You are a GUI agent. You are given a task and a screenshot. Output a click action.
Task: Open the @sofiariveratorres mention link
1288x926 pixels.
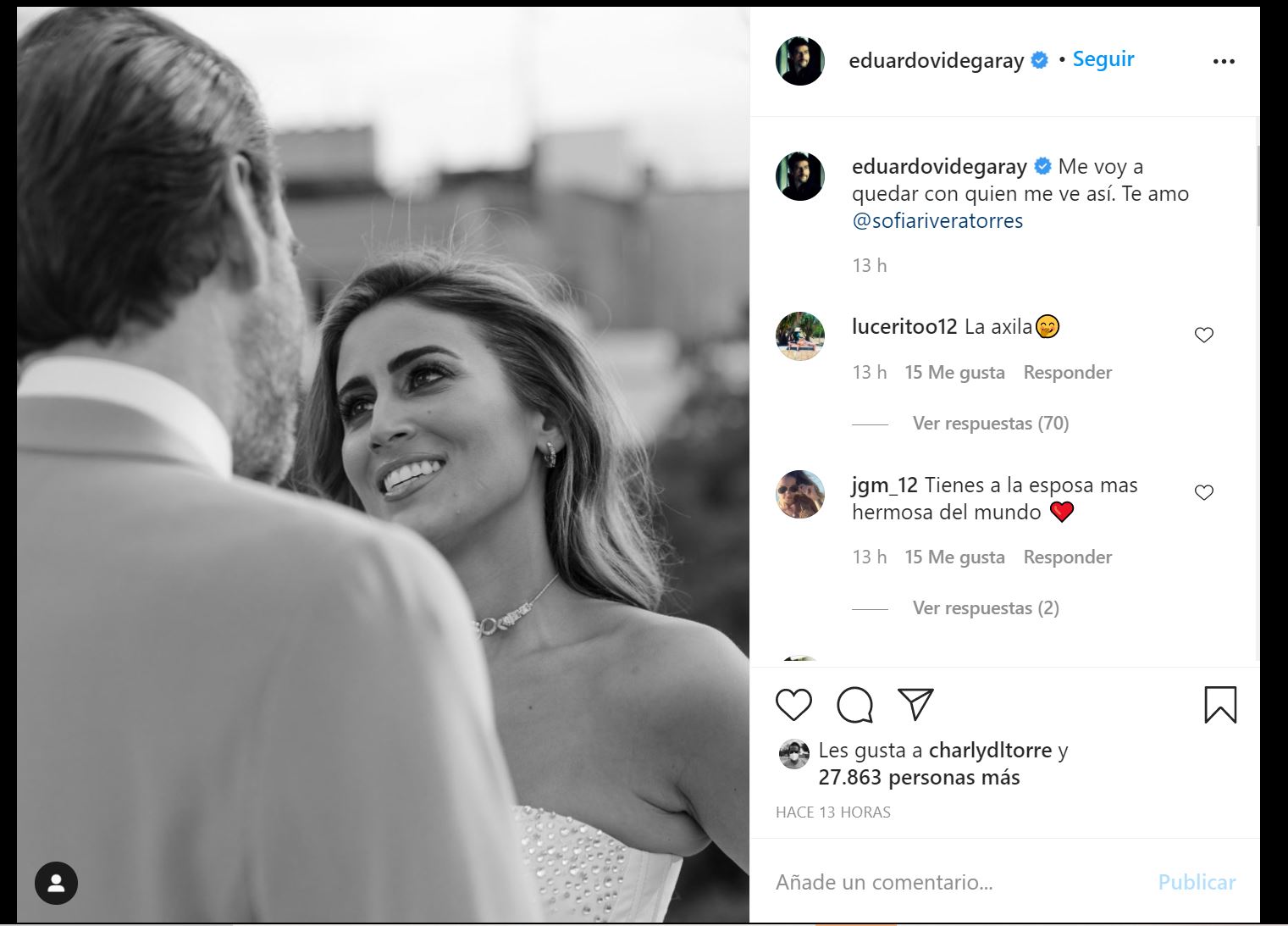[x=937, y=220]
